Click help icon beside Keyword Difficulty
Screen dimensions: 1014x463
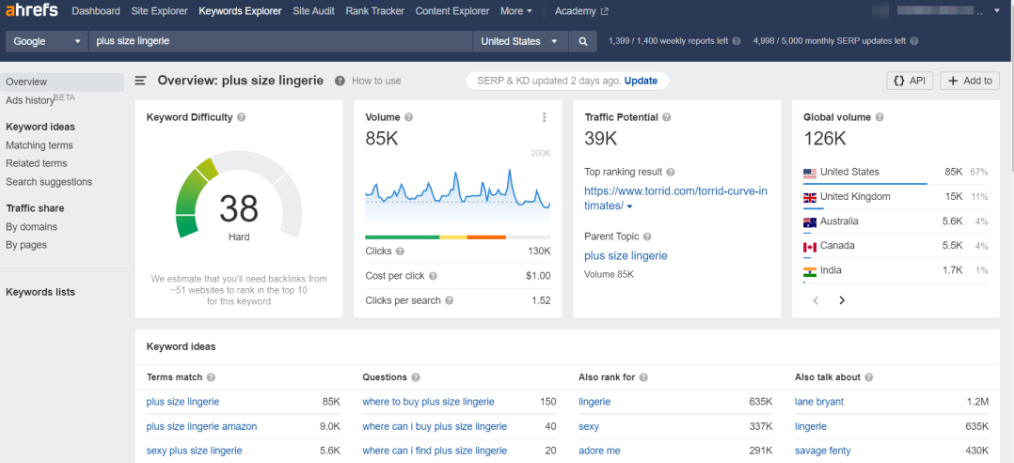pyautogui.click(x=241, y=118)
